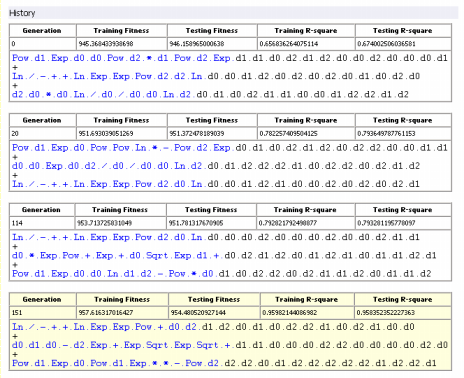
Task: Click Testing R-square header in generation 114 table
Action: pyautogui.click(x=403, y=210)
